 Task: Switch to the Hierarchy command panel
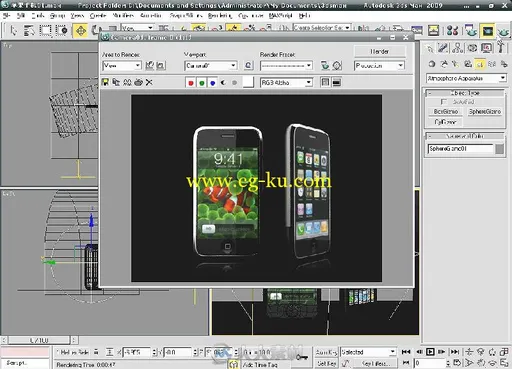click(458, 48)
